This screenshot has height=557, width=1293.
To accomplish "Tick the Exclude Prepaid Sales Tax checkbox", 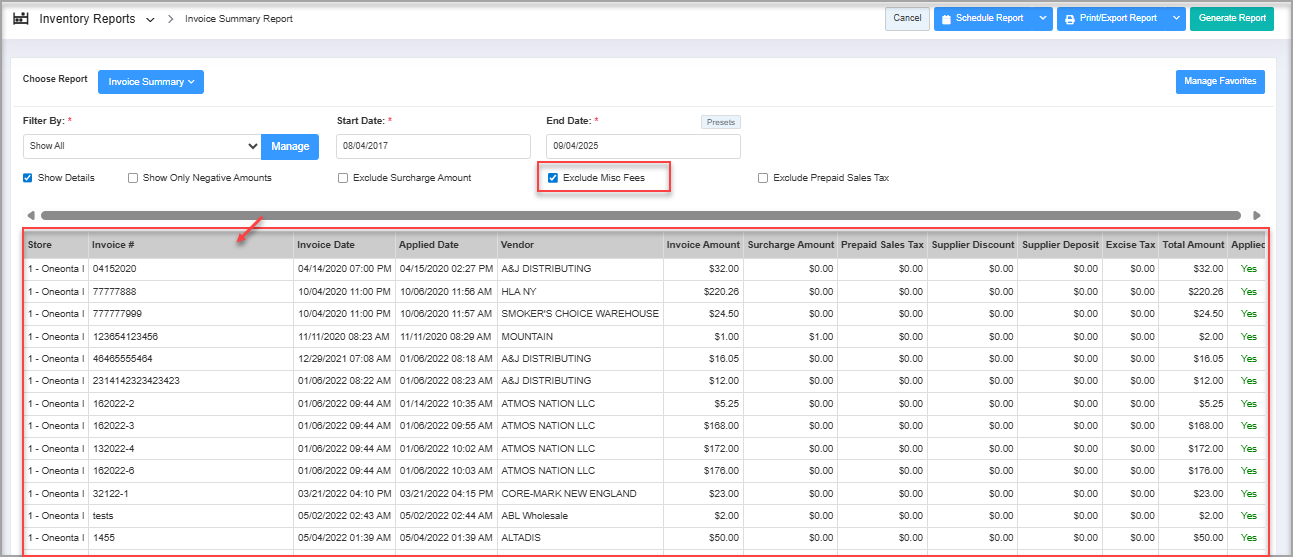I will pos(763,178).
